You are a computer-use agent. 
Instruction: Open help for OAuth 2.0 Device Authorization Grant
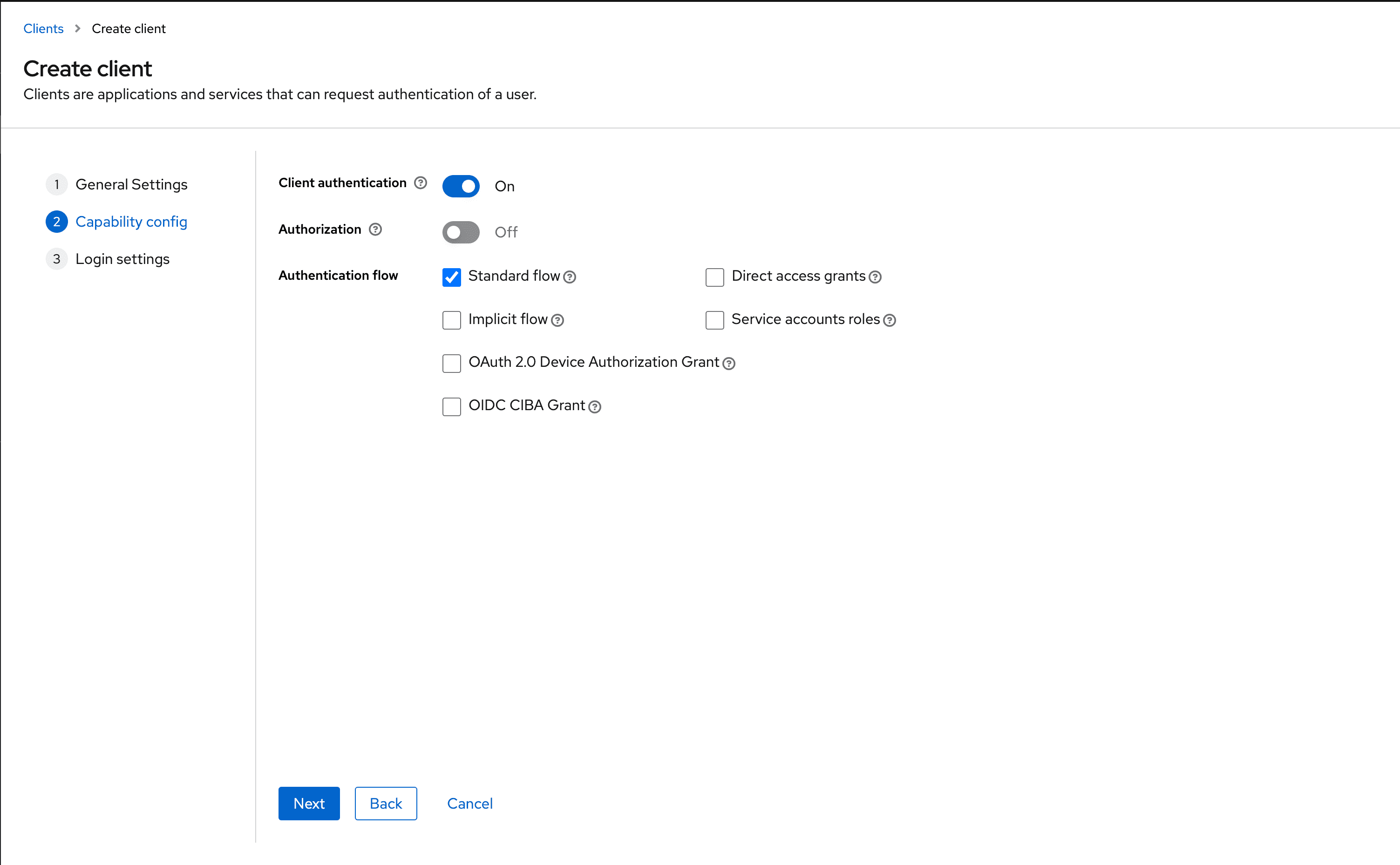click(x=728, y=363)
